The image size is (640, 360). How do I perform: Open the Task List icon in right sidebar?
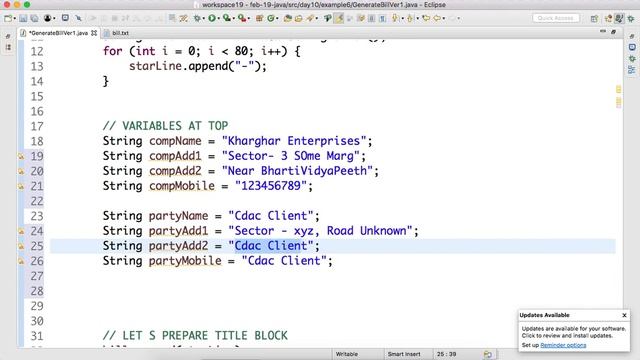[x=632, y=47]
